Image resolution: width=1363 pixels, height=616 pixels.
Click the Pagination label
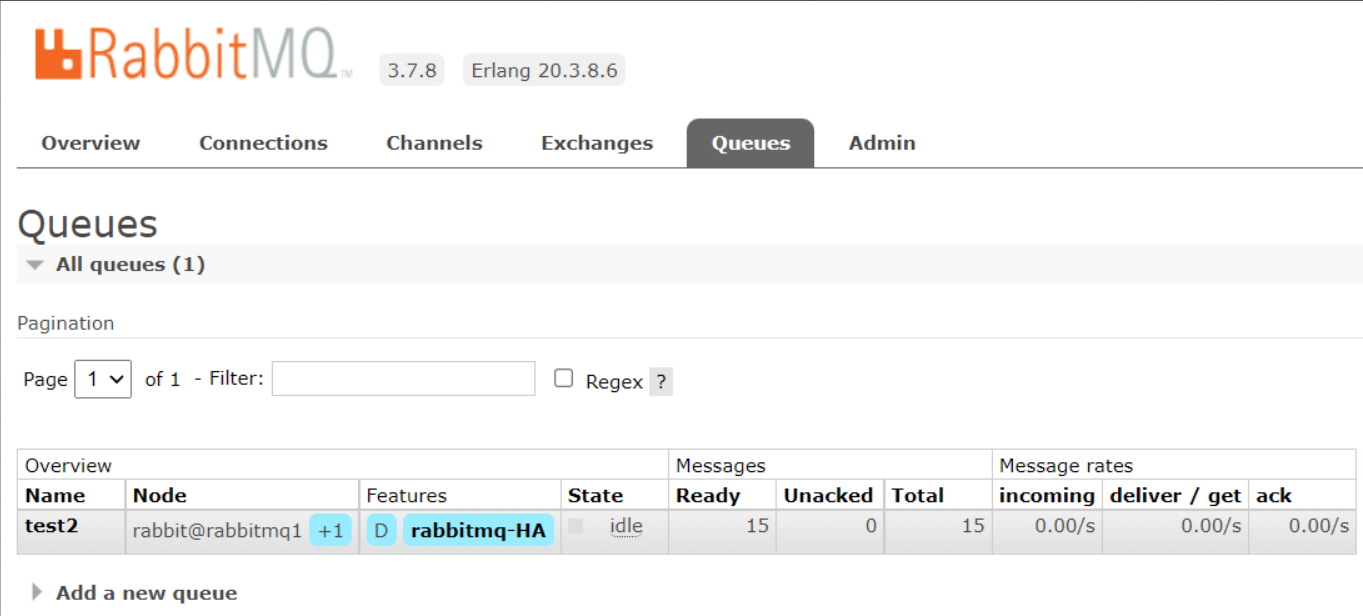tap(65, 323)
